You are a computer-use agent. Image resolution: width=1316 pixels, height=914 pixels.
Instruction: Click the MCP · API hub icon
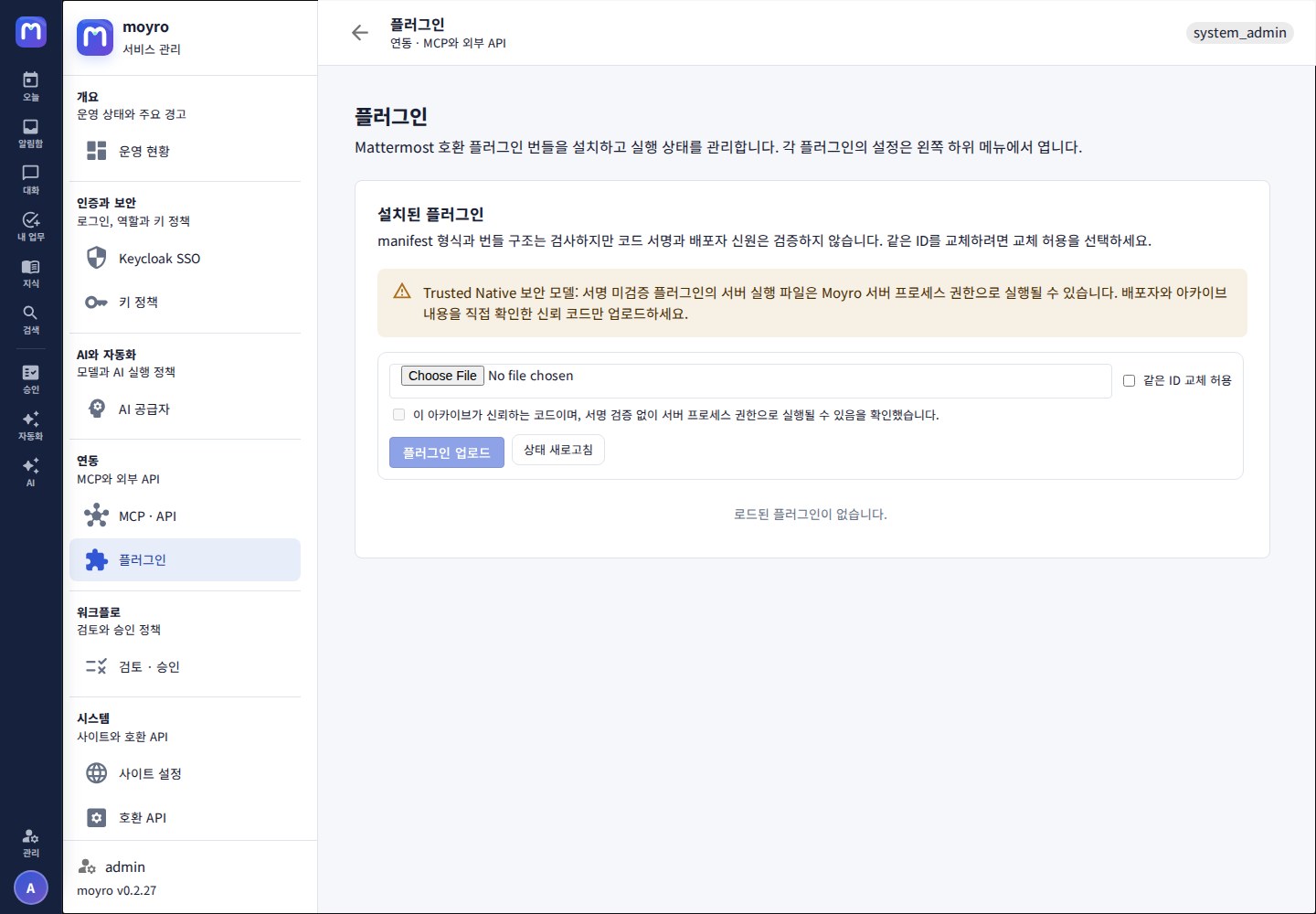tap(97, 515)
